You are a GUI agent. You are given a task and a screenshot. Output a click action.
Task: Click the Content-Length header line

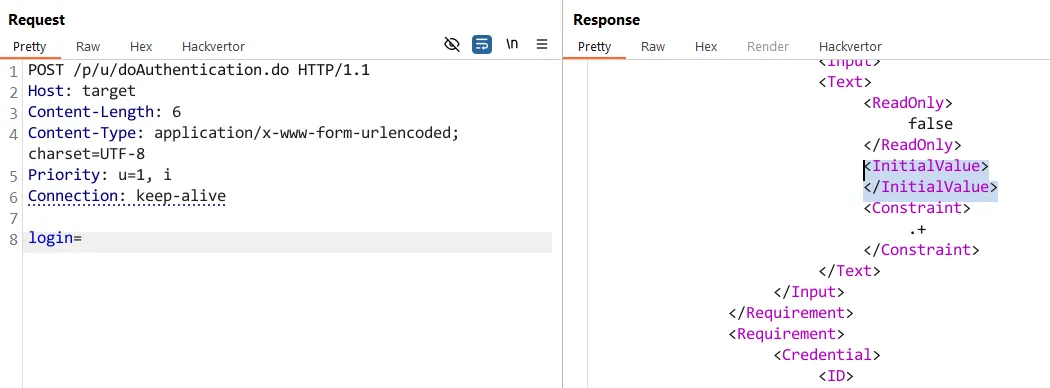click(x=104, y=112)
